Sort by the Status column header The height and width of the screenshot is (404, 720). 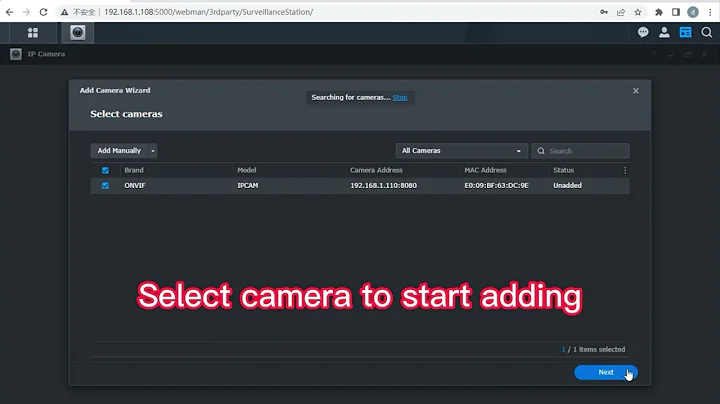pyautogui.click(x=563, y=170)
